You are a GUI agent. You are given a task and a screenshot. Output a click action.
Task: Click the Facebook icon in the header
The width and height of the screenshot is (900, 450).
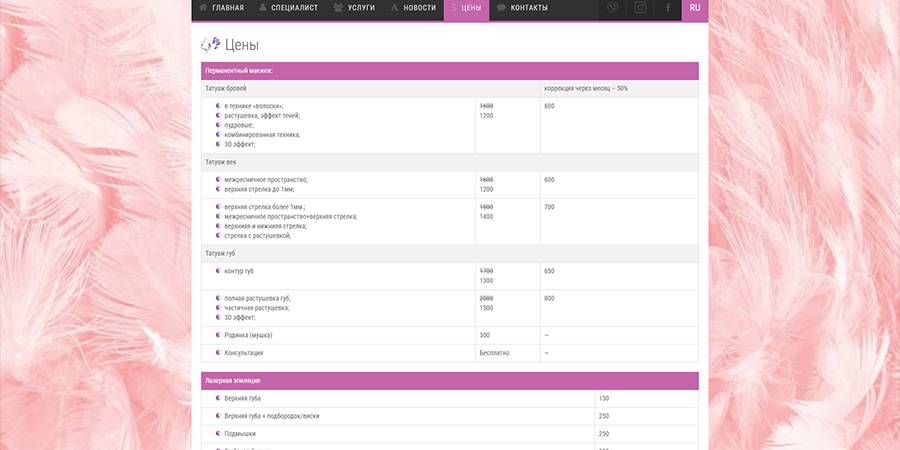coord(668,8)
